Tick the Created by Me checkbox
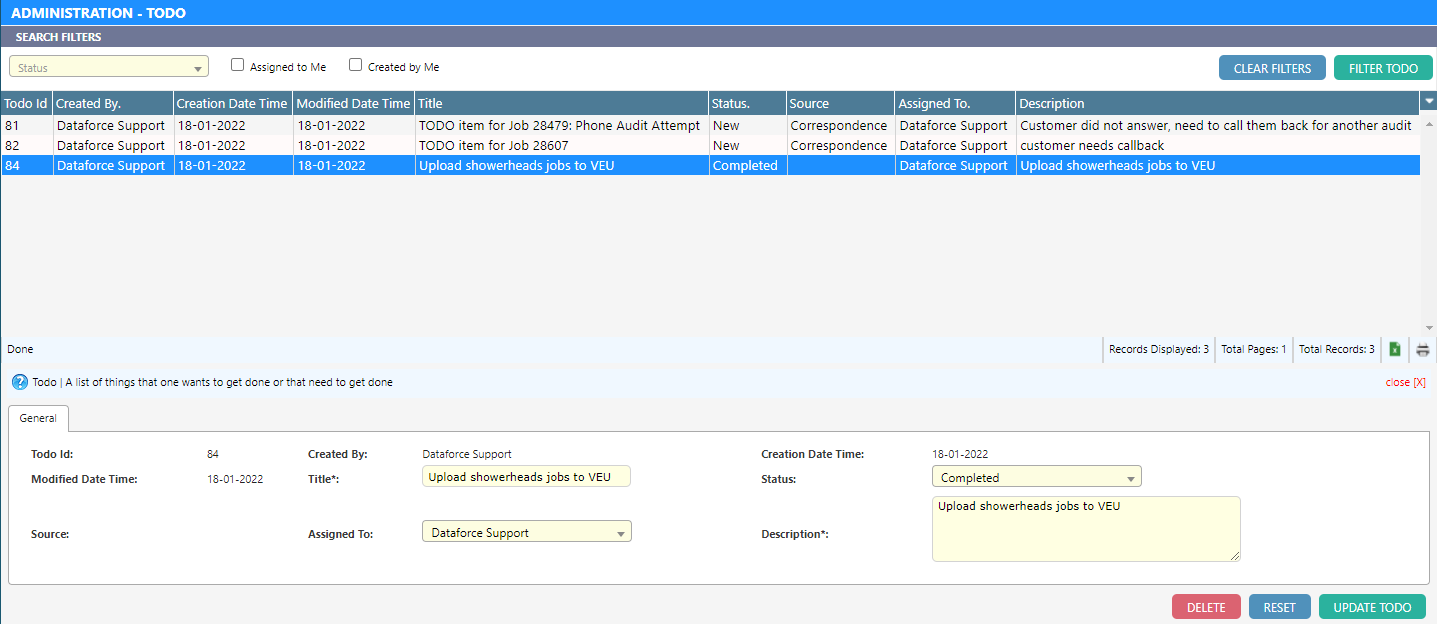1437x624 pixels. [x=355, y=66]
